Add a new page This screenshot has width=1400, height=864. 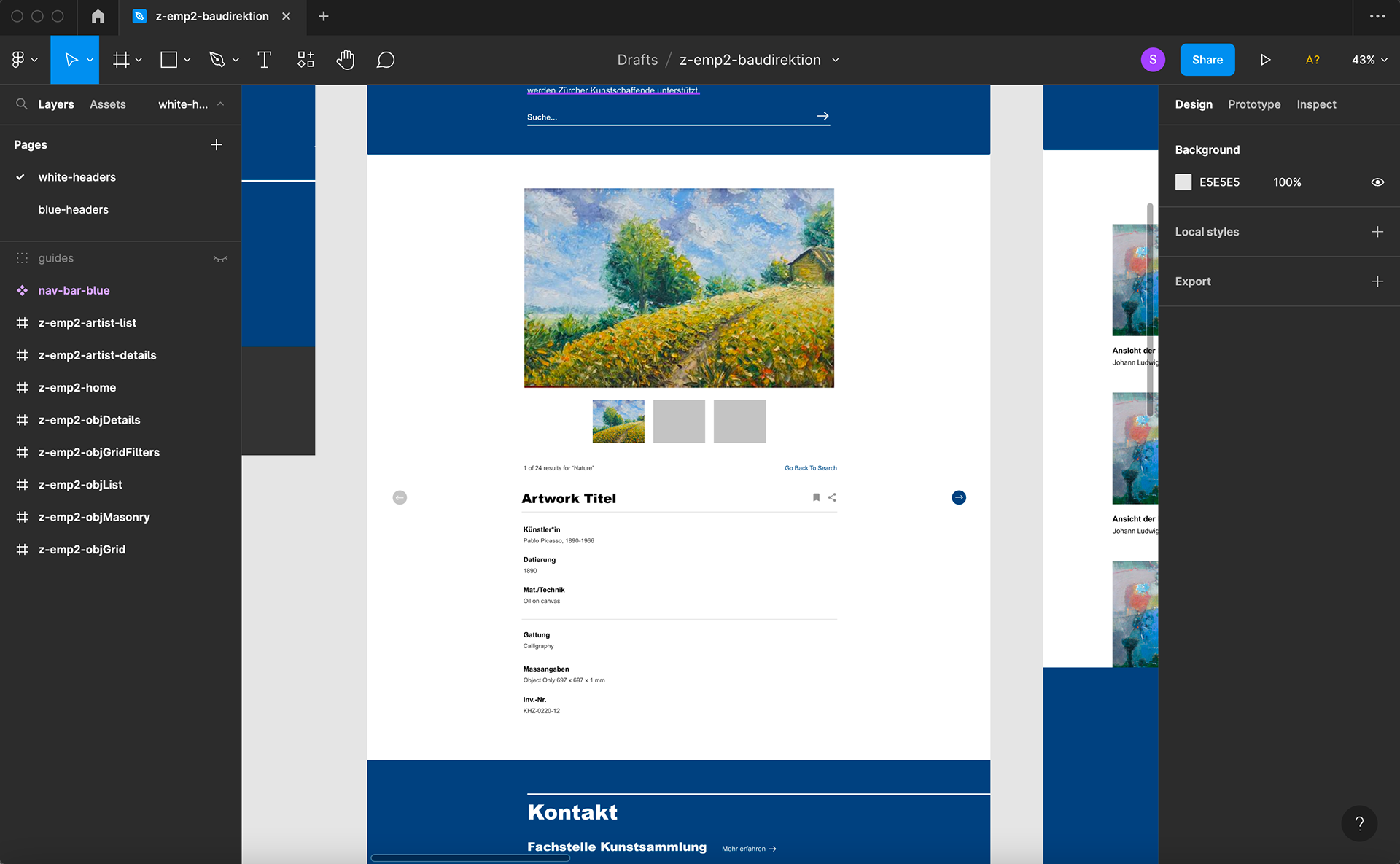coord(217,145)
